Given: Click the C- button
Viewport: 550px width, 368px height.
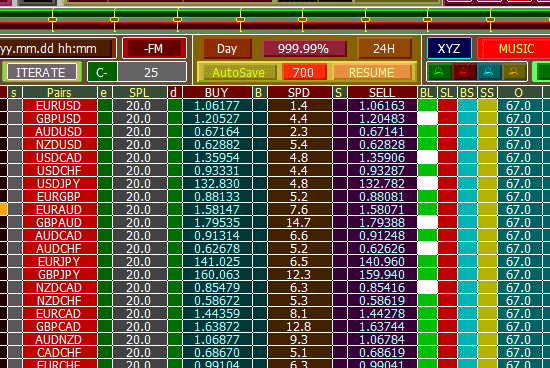Looking at the screenshot, I should click(102, 72).
